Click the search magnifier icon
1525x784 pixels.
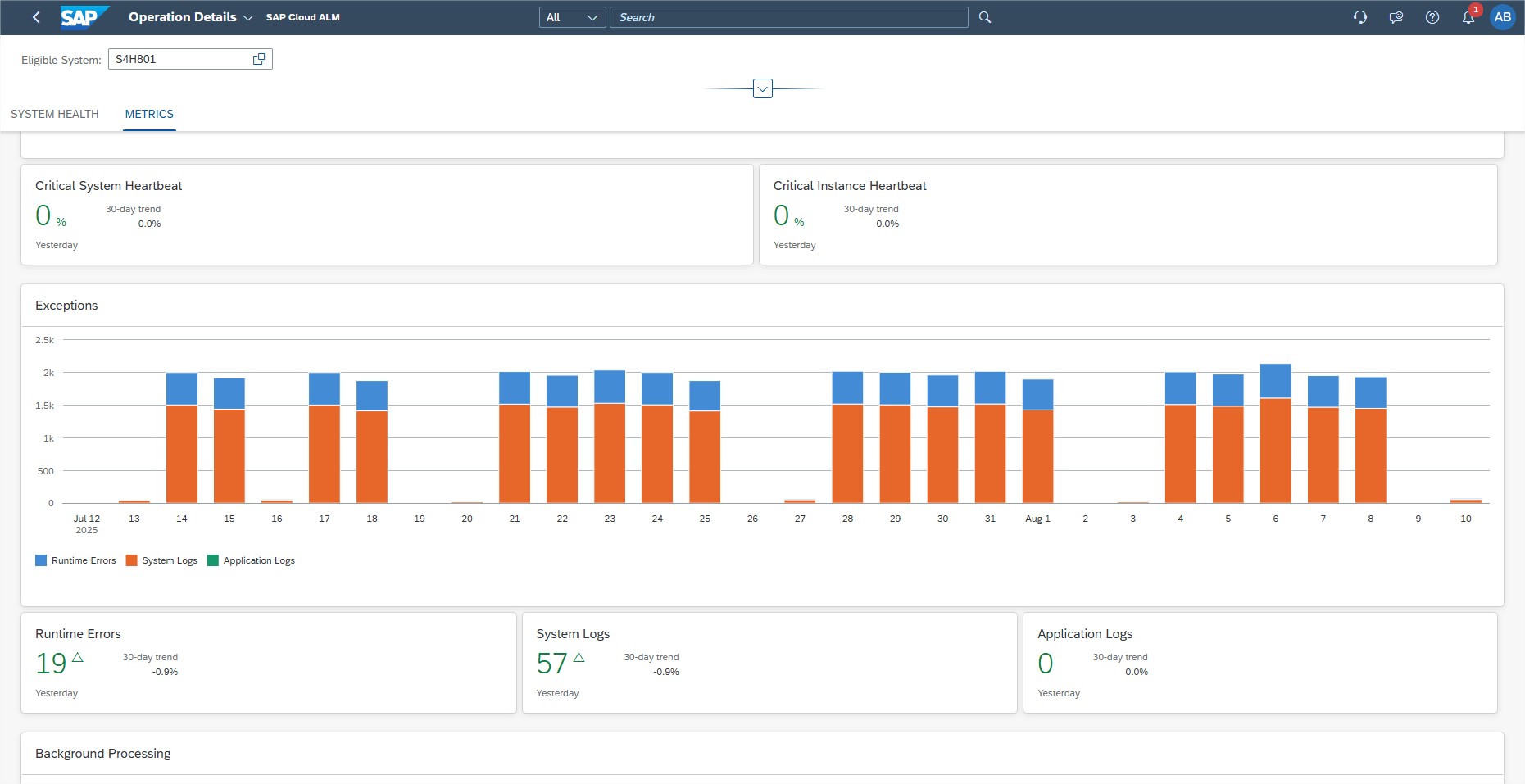pos(985,17)
